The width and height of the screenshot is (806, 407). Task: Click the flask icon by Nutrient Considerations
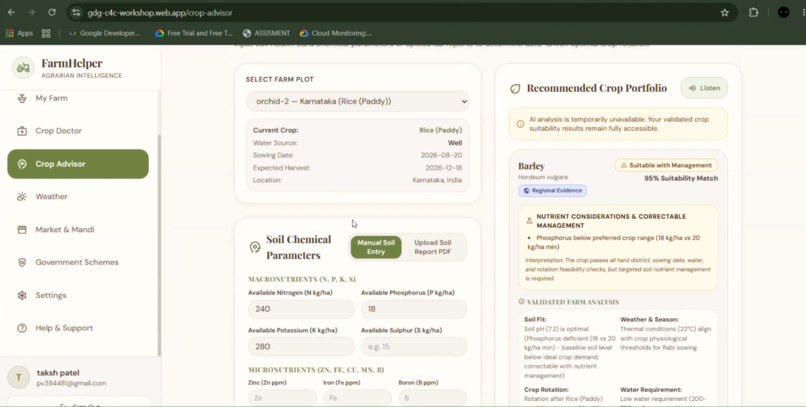coord(529,221)
